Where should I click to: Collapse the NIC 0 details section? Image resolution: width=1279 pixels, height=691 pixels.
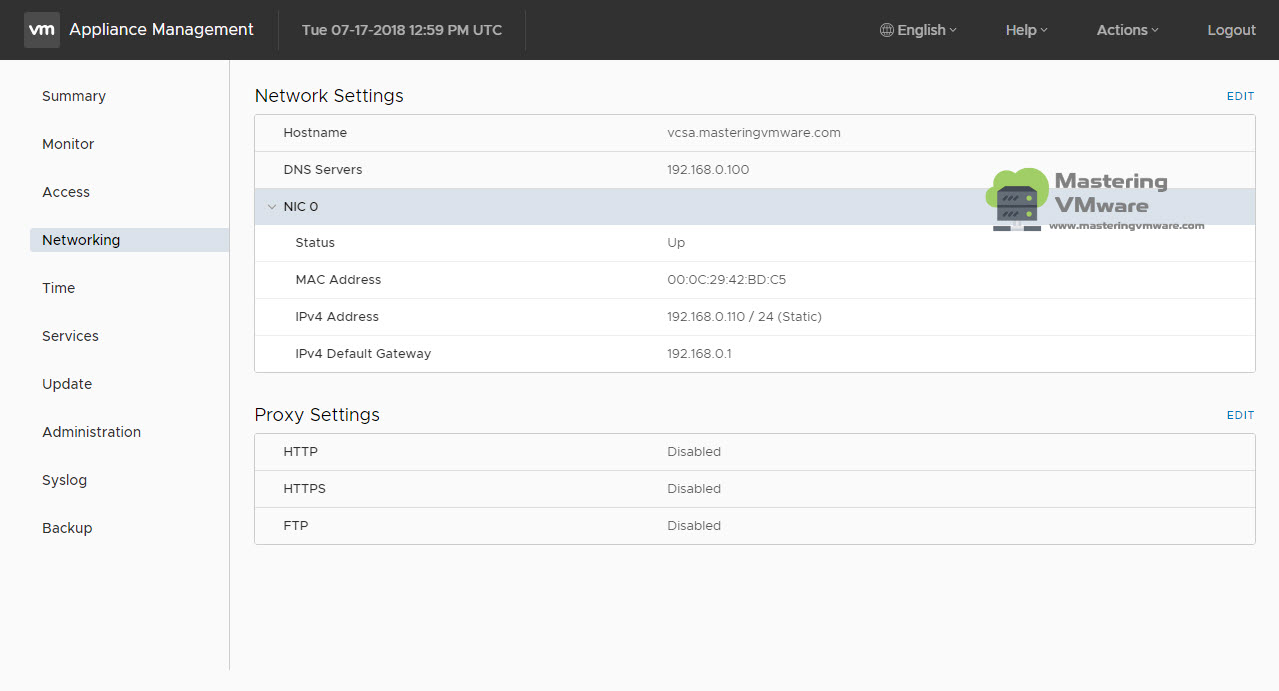click(x=272, y=206)
